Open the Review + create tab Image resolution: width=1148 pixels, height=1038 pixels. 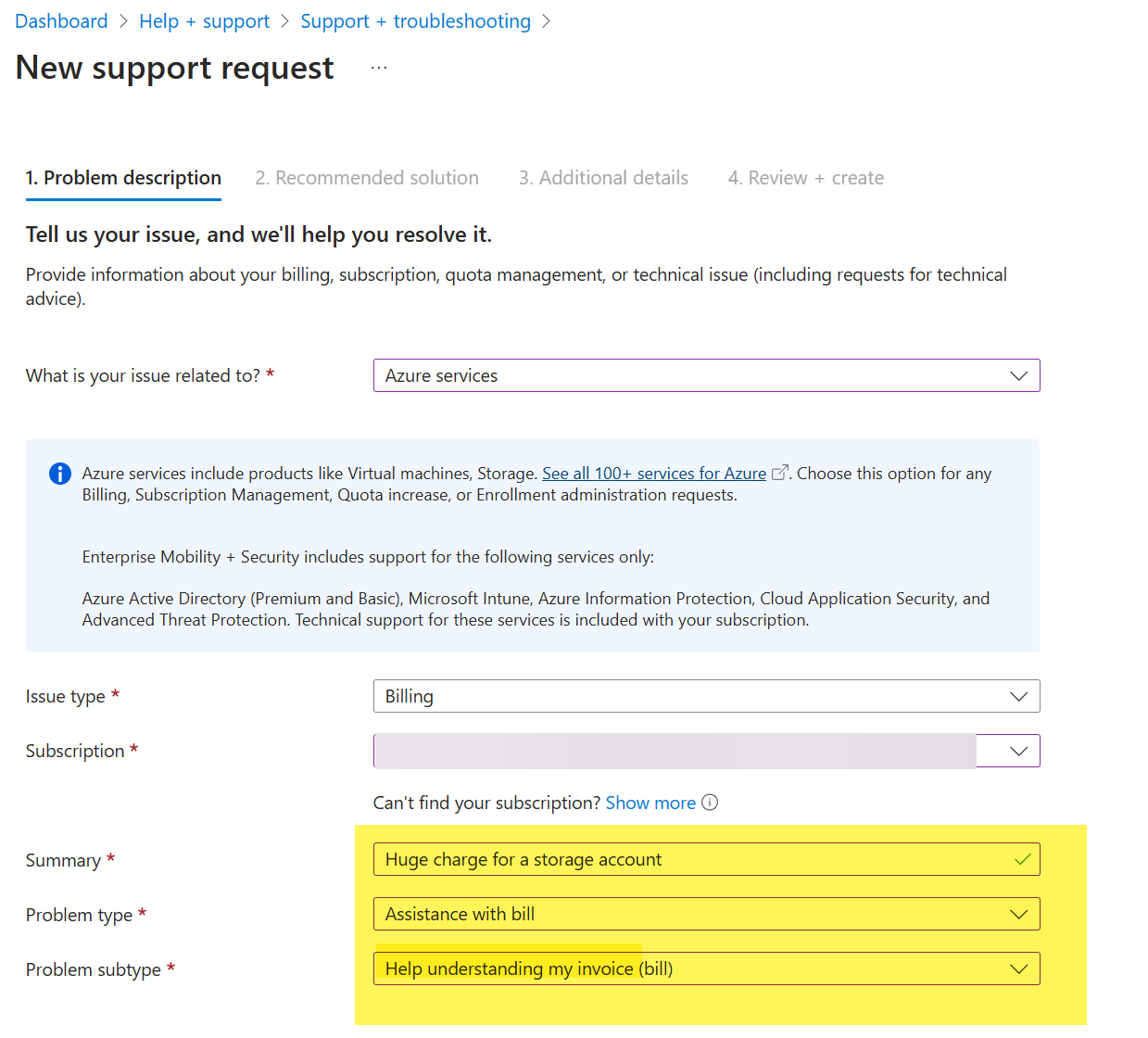point(805,178)
